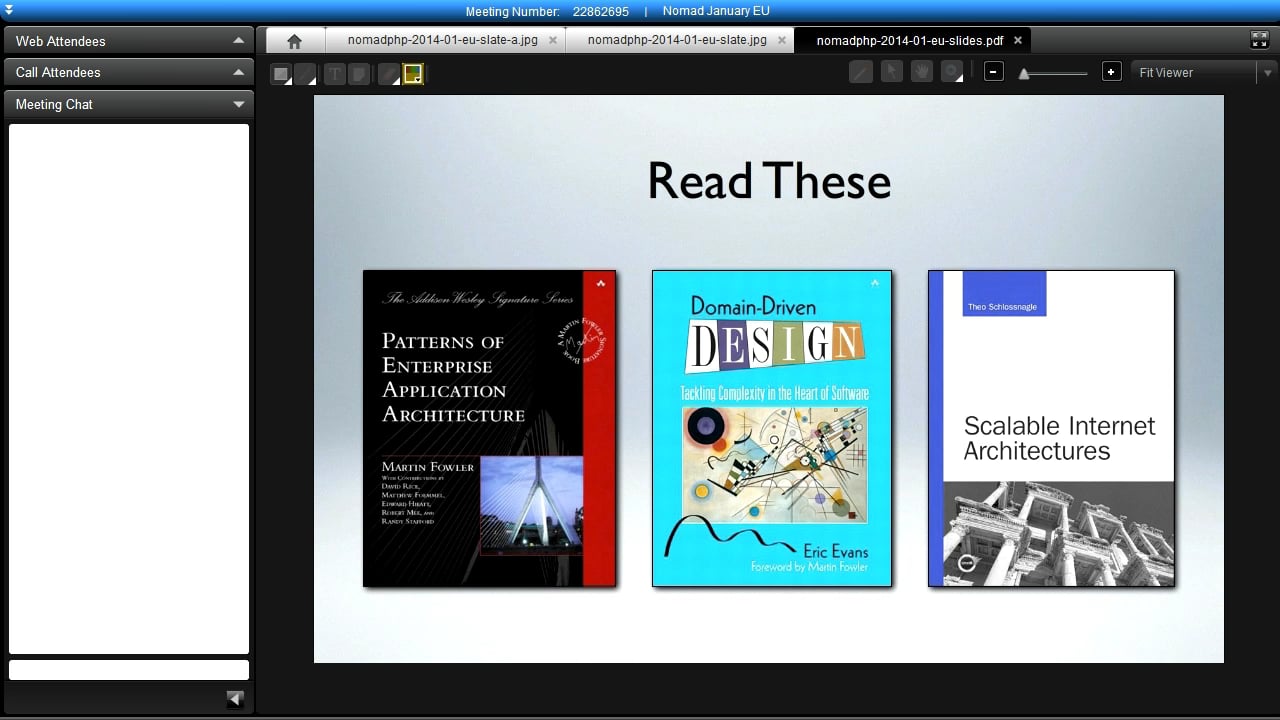Switch to nomadphp-2014-01-eu-slate-a.jpg tab
The width and height of the screenshot is (1280, 720).
(x=442, y=40)
